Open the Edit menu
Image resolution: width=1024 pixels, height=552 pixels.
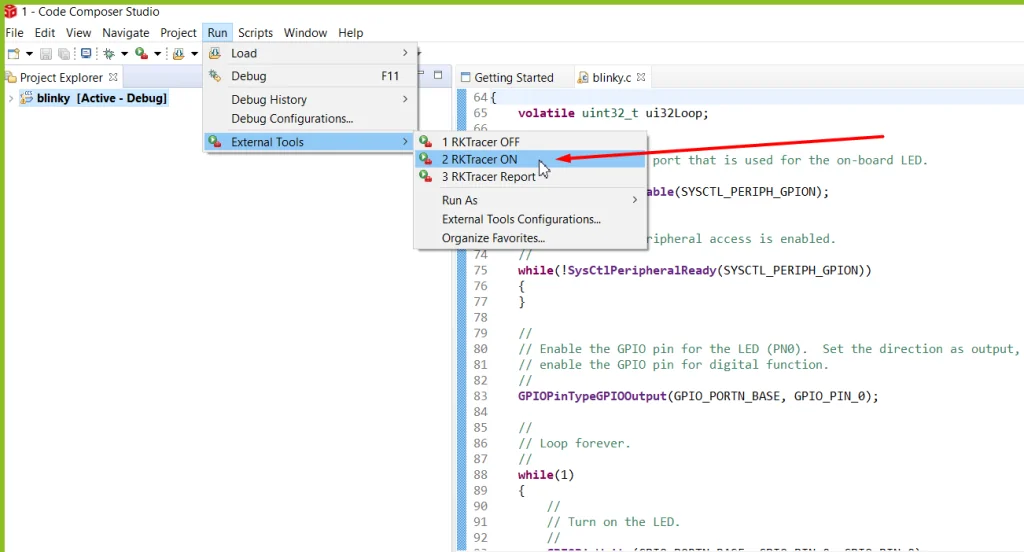pos(44,33)
